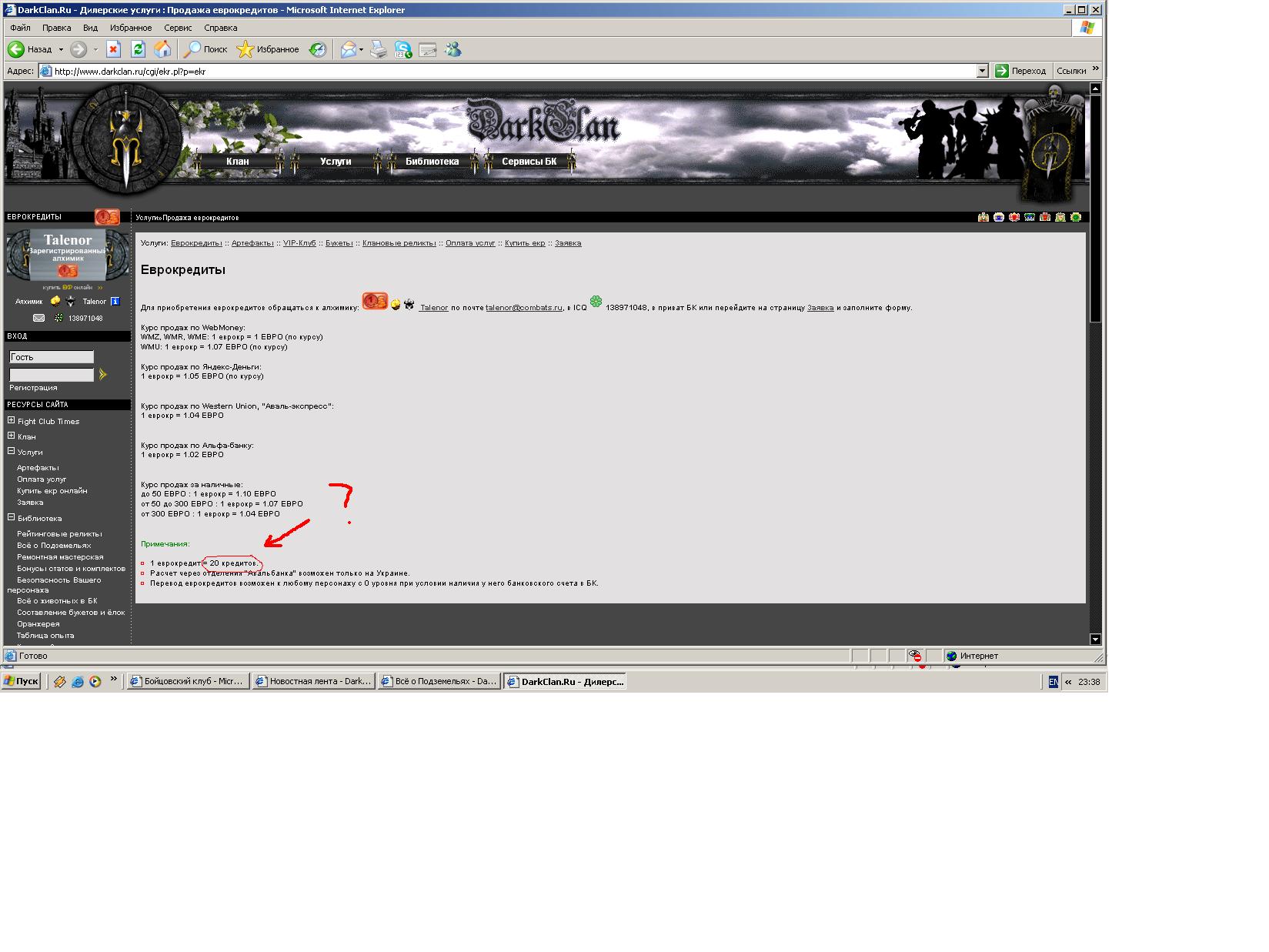This screenshot has height=952, width=1269.
Task: Click the blue info icon next to Talenor
Action: point(115,302)
